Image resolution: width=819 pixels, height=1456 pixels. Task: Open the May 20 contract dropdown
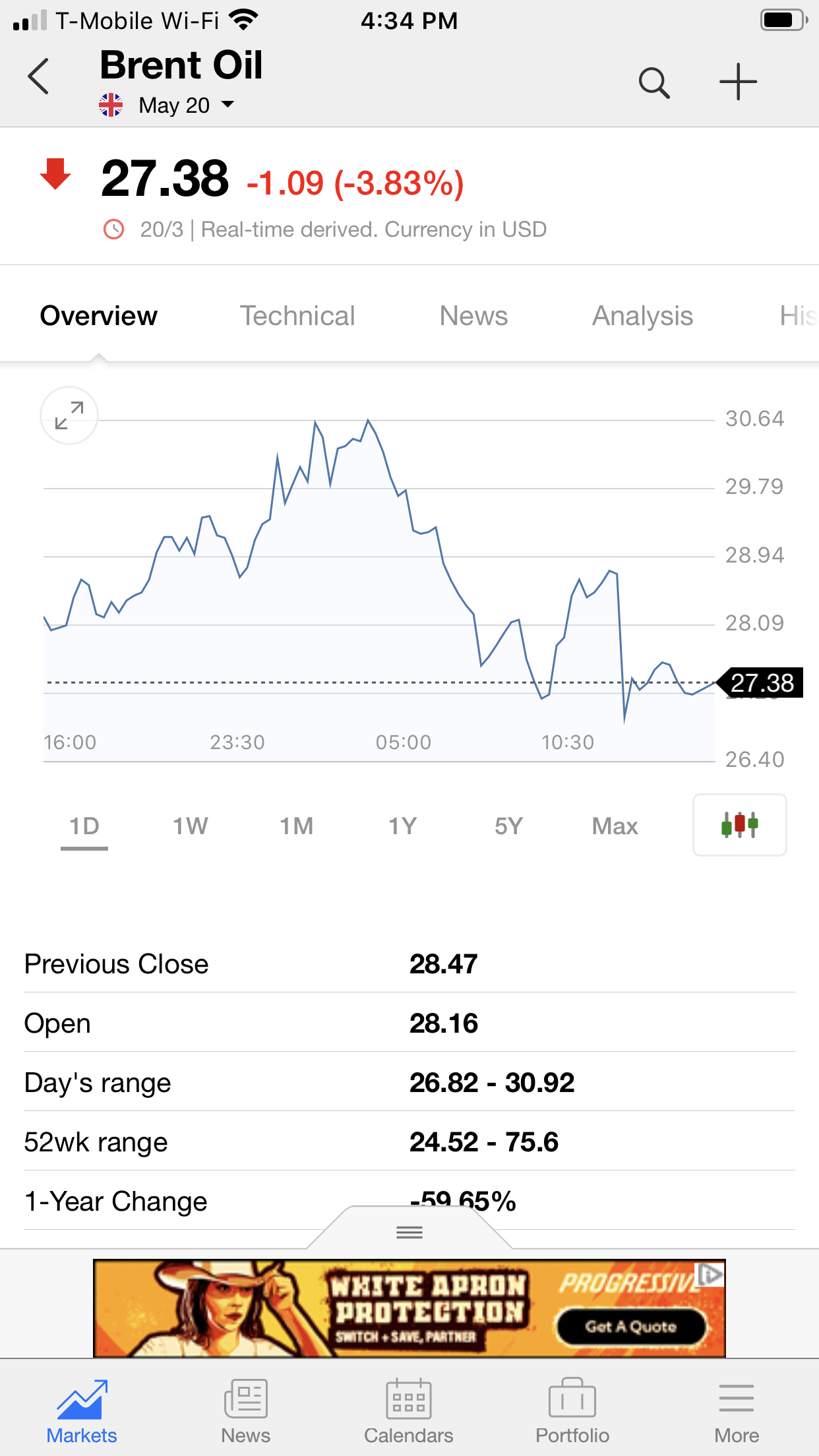pyautogui.click(x=185, y=105)
